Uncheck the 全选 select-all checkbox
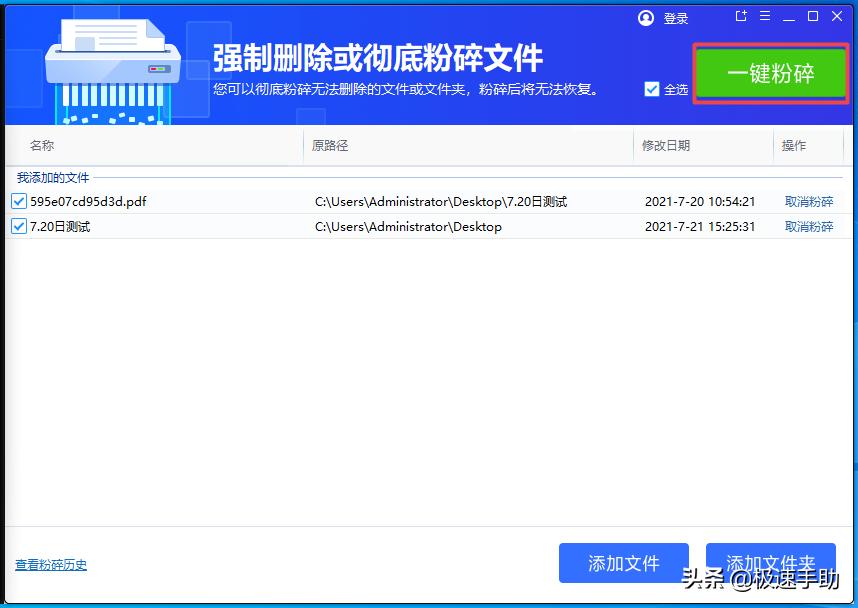858x608 pixels. (x=653, y=88)
